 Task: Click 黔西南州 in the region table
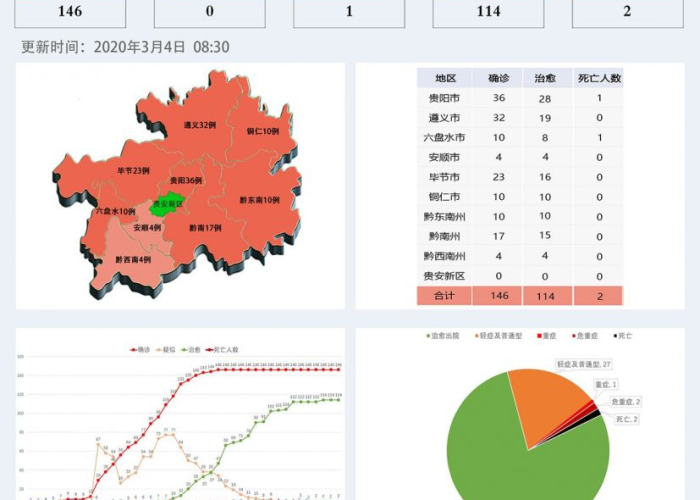click(444, 256)
